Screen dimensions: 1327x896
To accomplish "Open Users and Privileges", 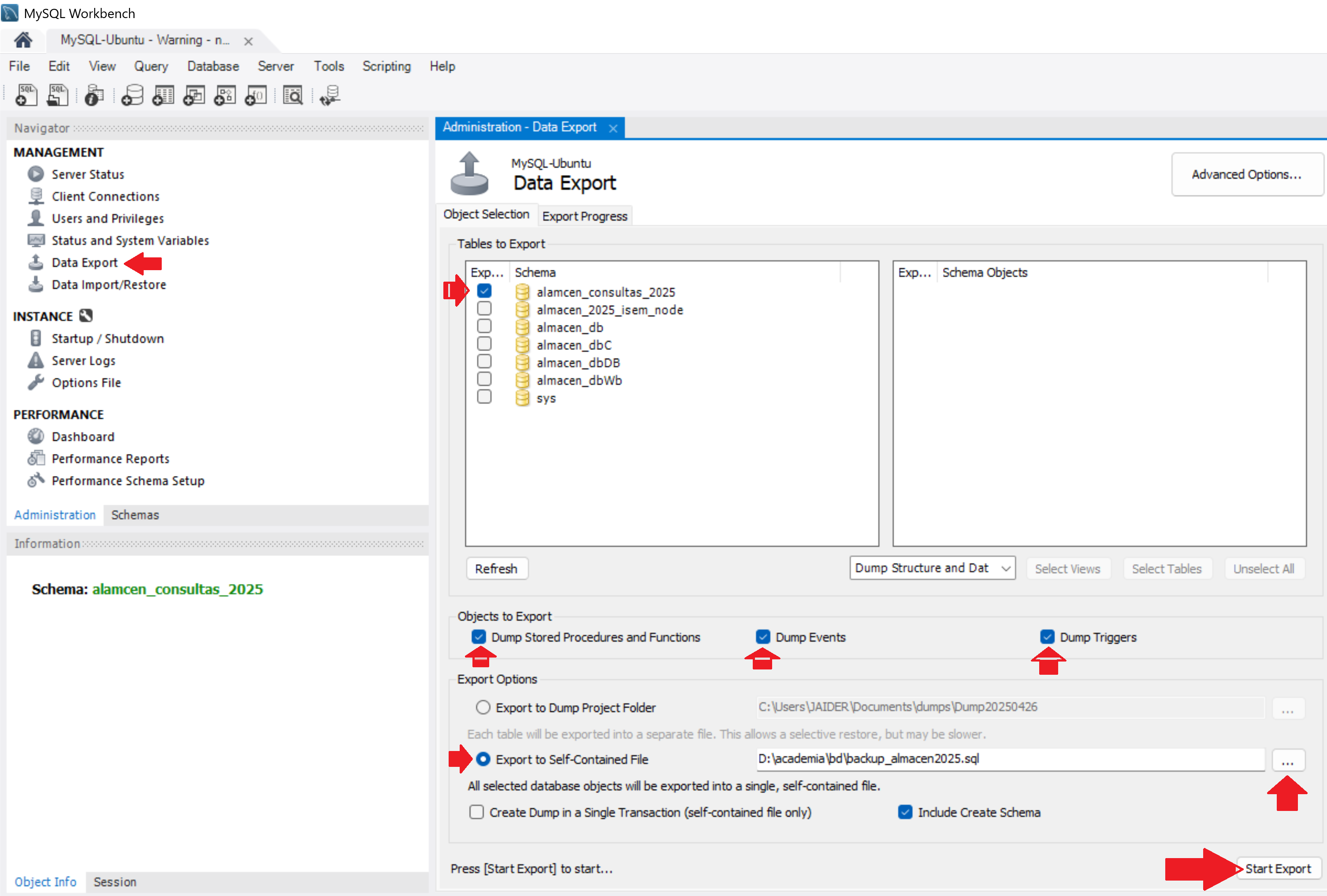I will [x=108, y=219].
